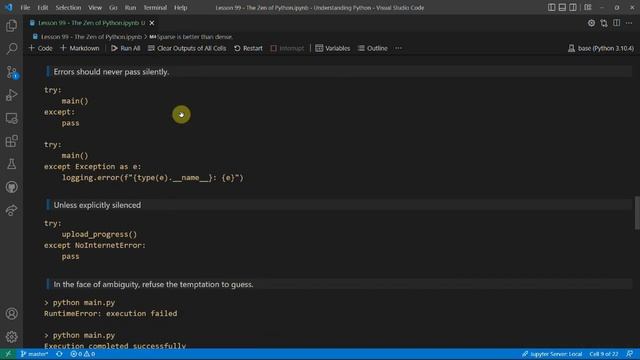The image size is (640, 360).
Task: Click the upload_progress() code line
Action: [99, 234]
